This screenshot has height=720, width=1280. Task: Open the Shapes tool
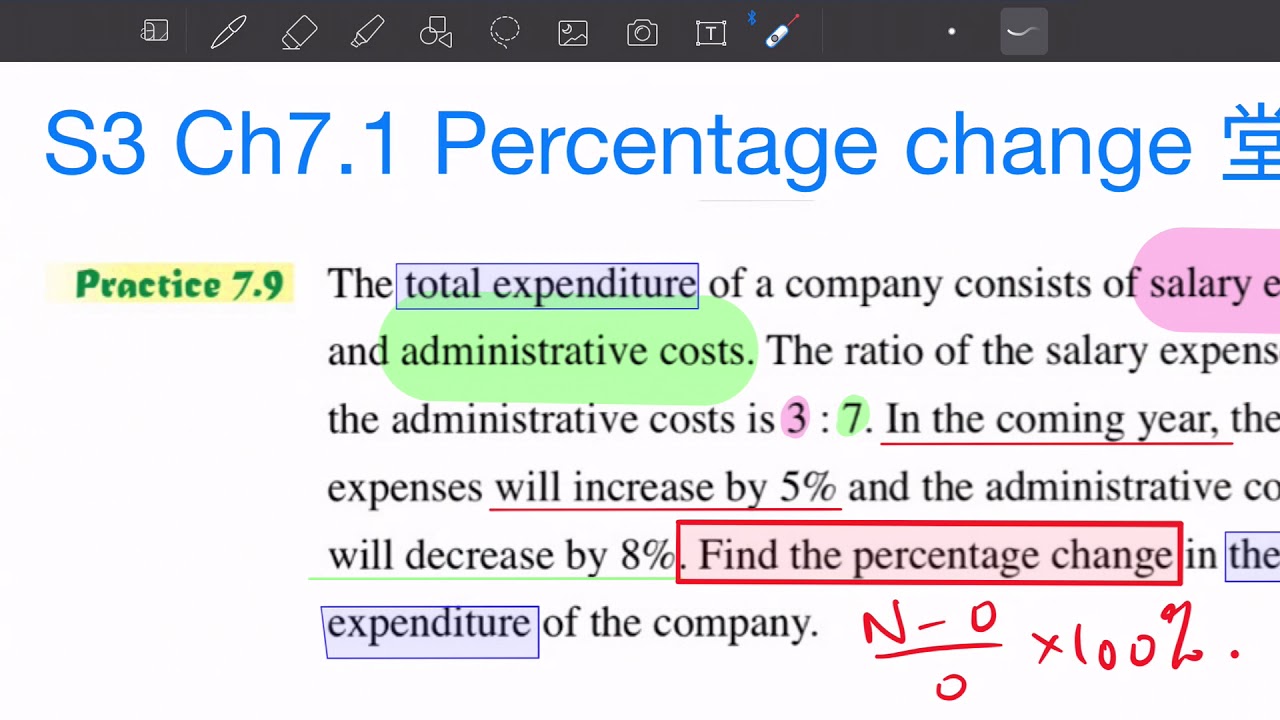[x=435, y=31]
